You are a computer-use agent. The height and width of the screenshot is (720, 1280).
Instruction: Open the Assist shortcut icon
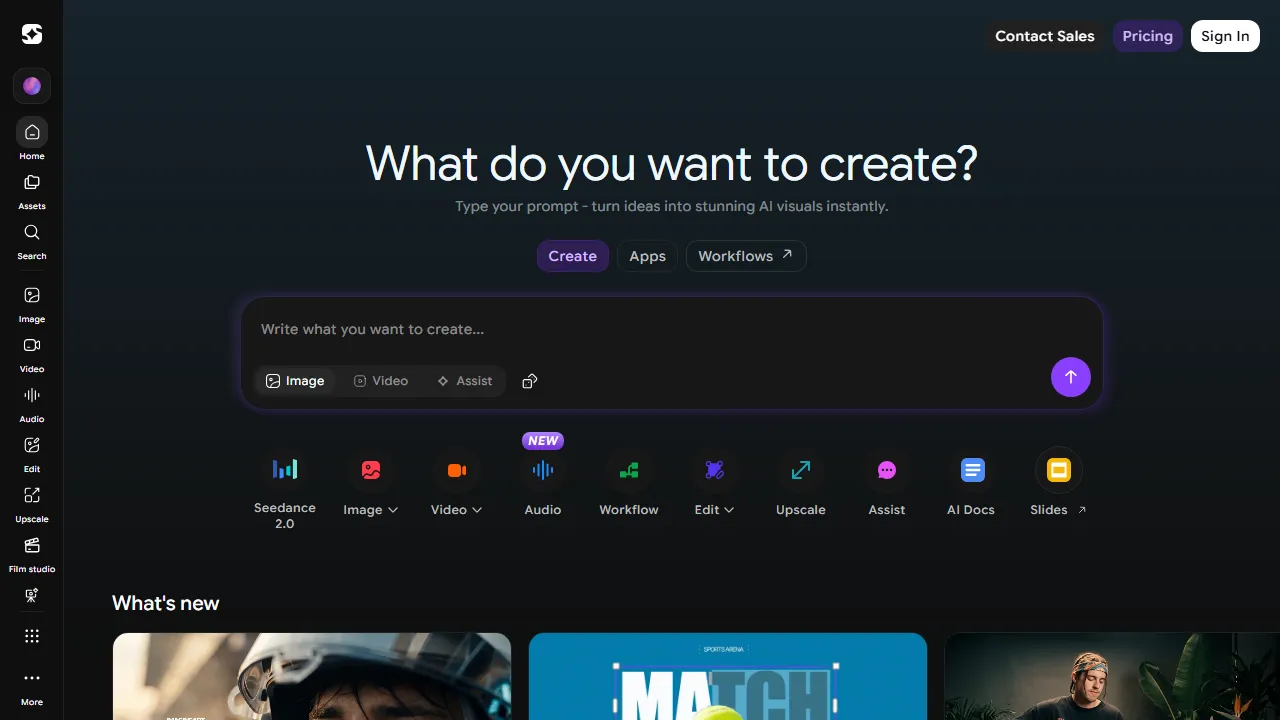(x=887, y=470)
